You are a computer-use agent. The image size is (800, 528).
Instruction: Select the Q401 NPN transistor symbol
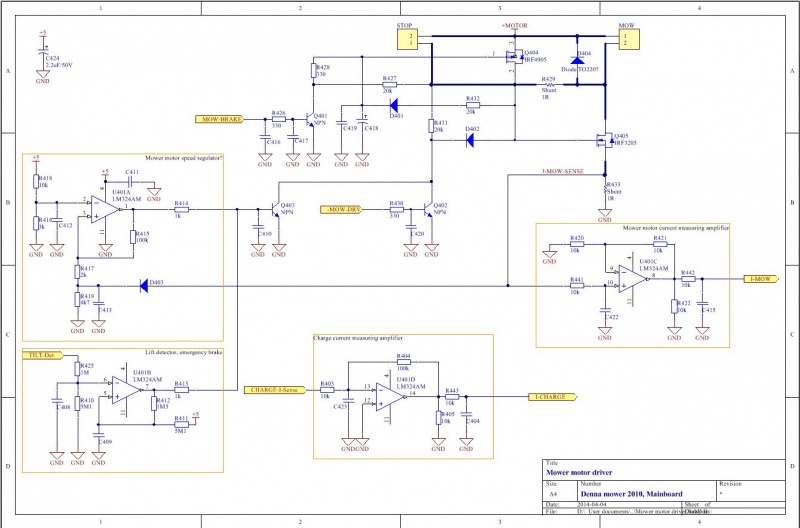click(310, 120)
